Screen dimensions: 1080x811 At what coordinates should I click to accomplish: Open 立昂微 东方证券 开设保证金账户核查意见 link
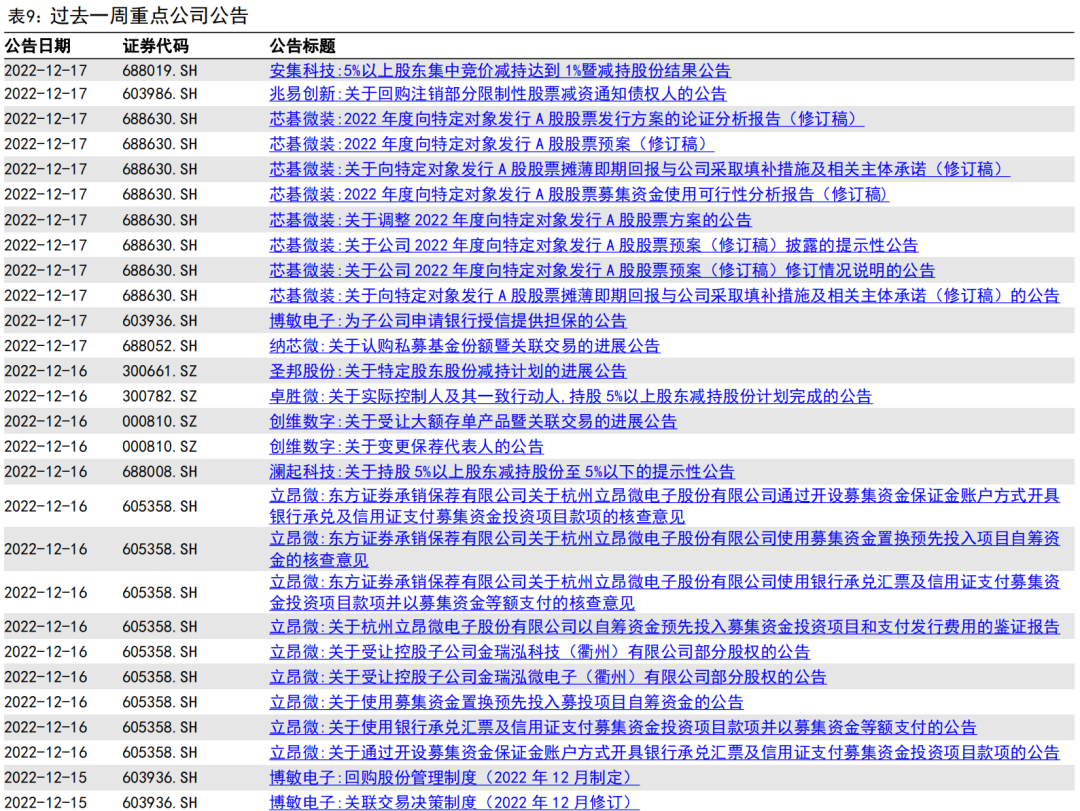(x=664, y=506)
